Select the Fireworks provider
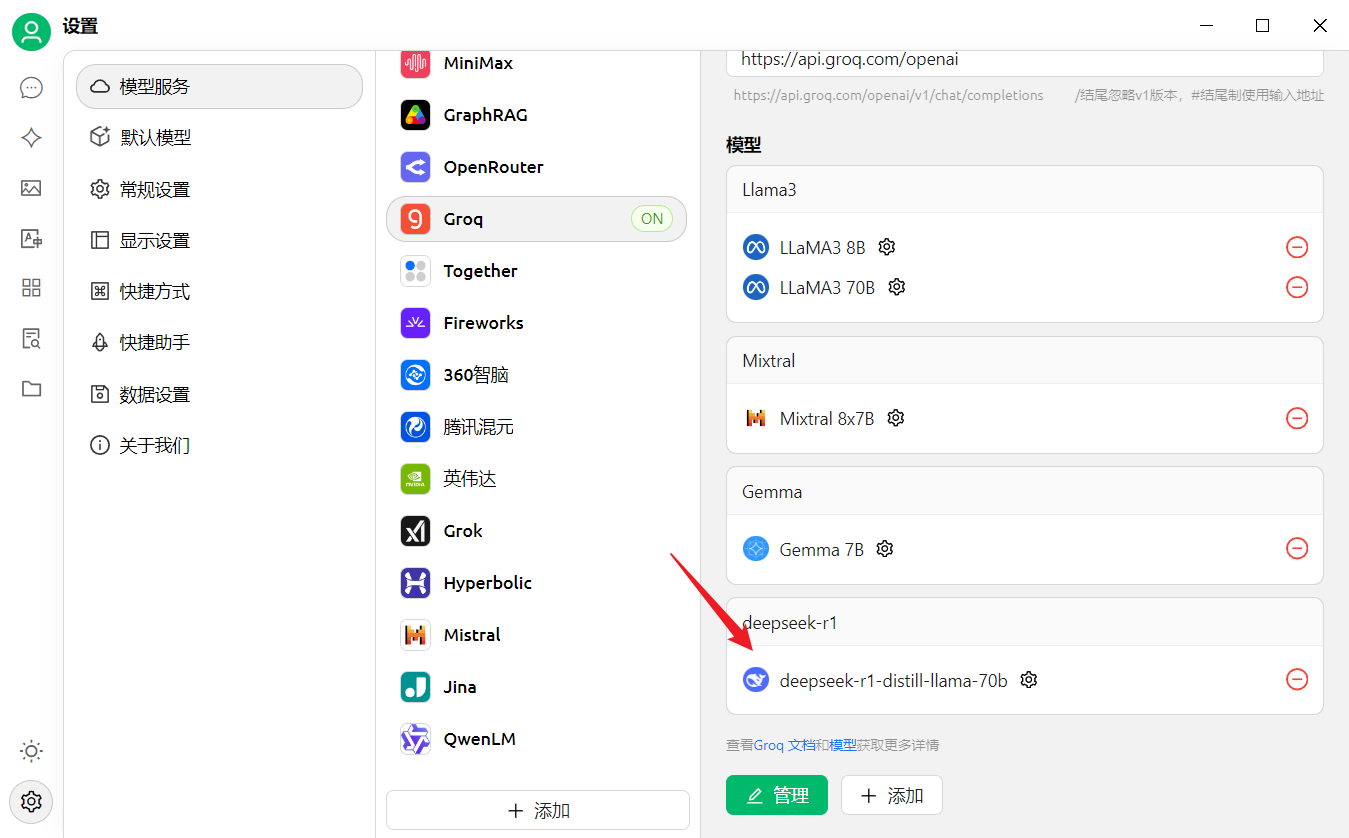The height and width of the screenshot is (838, 1349). (x=536, y=323)
